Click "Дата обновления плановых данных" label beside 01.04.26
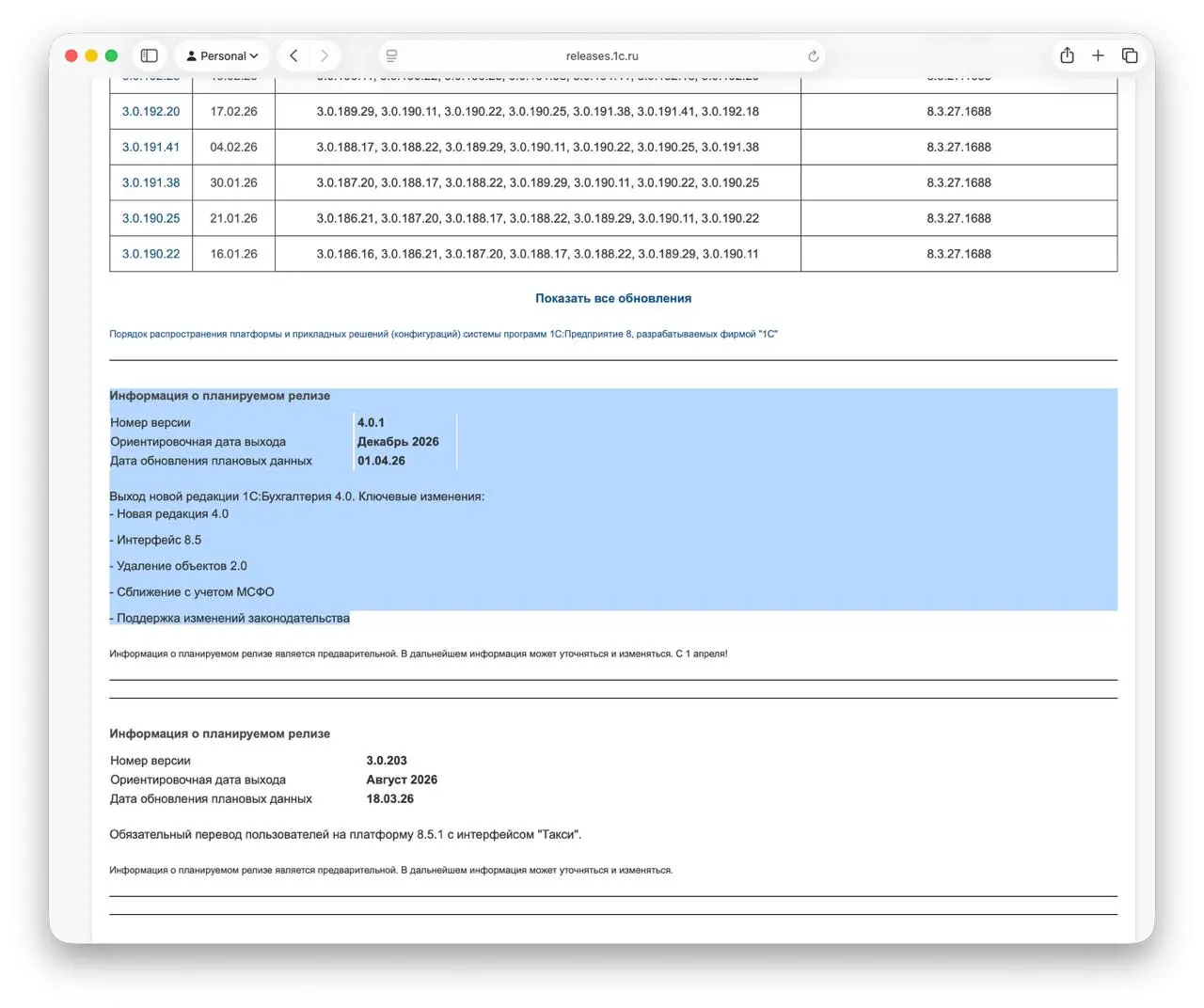This screenshot has width=1204, height=1008. (211, 461)
